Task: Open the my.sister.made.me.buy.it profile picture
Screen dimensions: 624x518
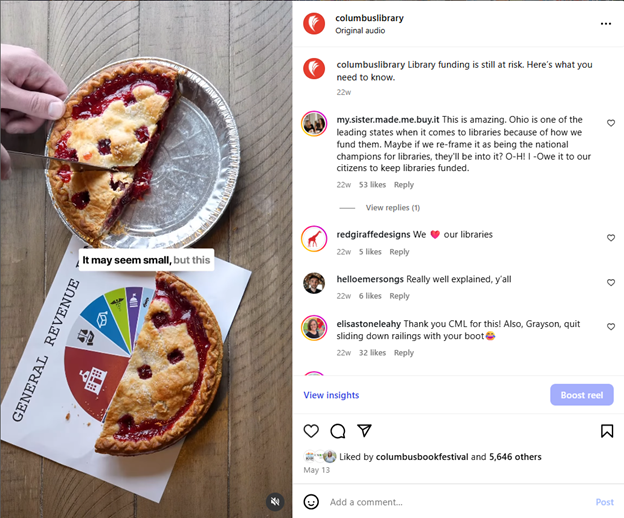Action: [314, 124]
